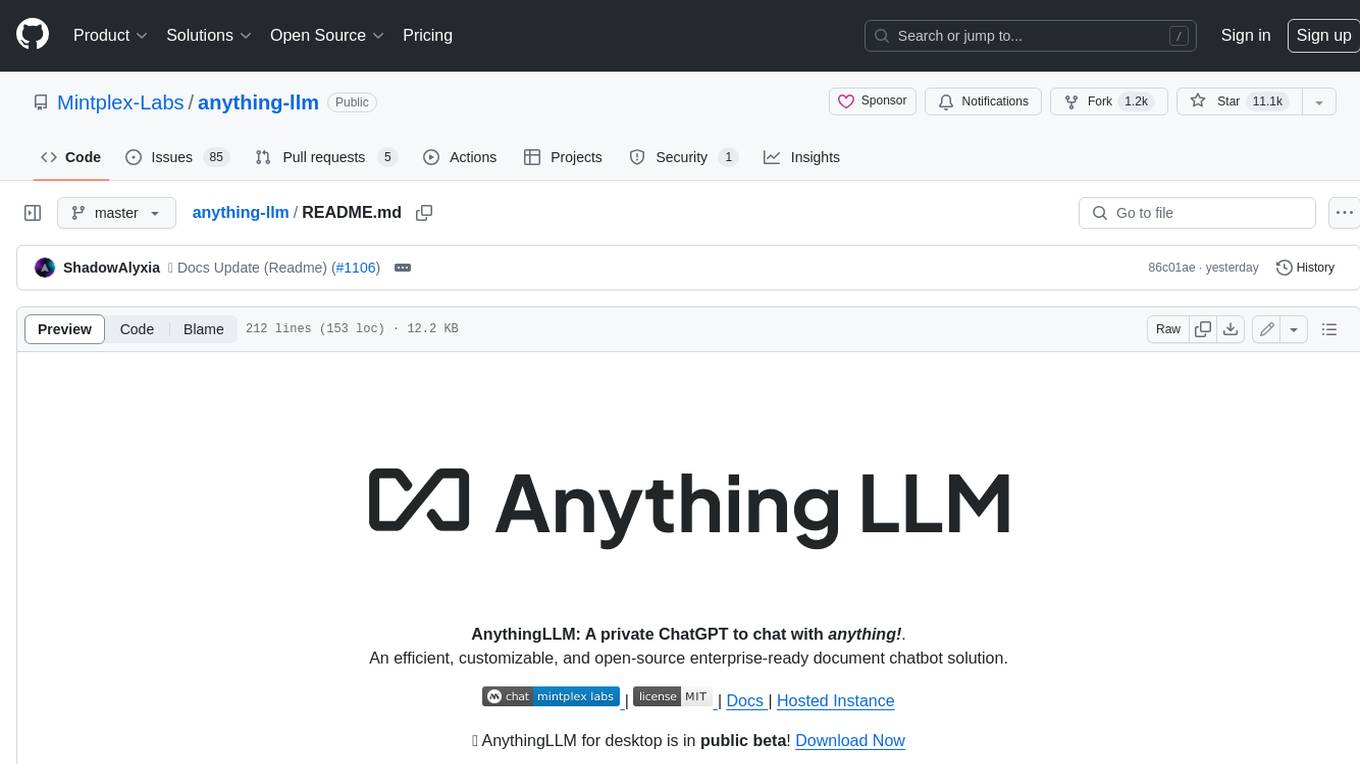Image resolution: width=1360 pixels, height=764 pixels.
Task: Open the mintplex labs chat badge
Action: [551, 696]
